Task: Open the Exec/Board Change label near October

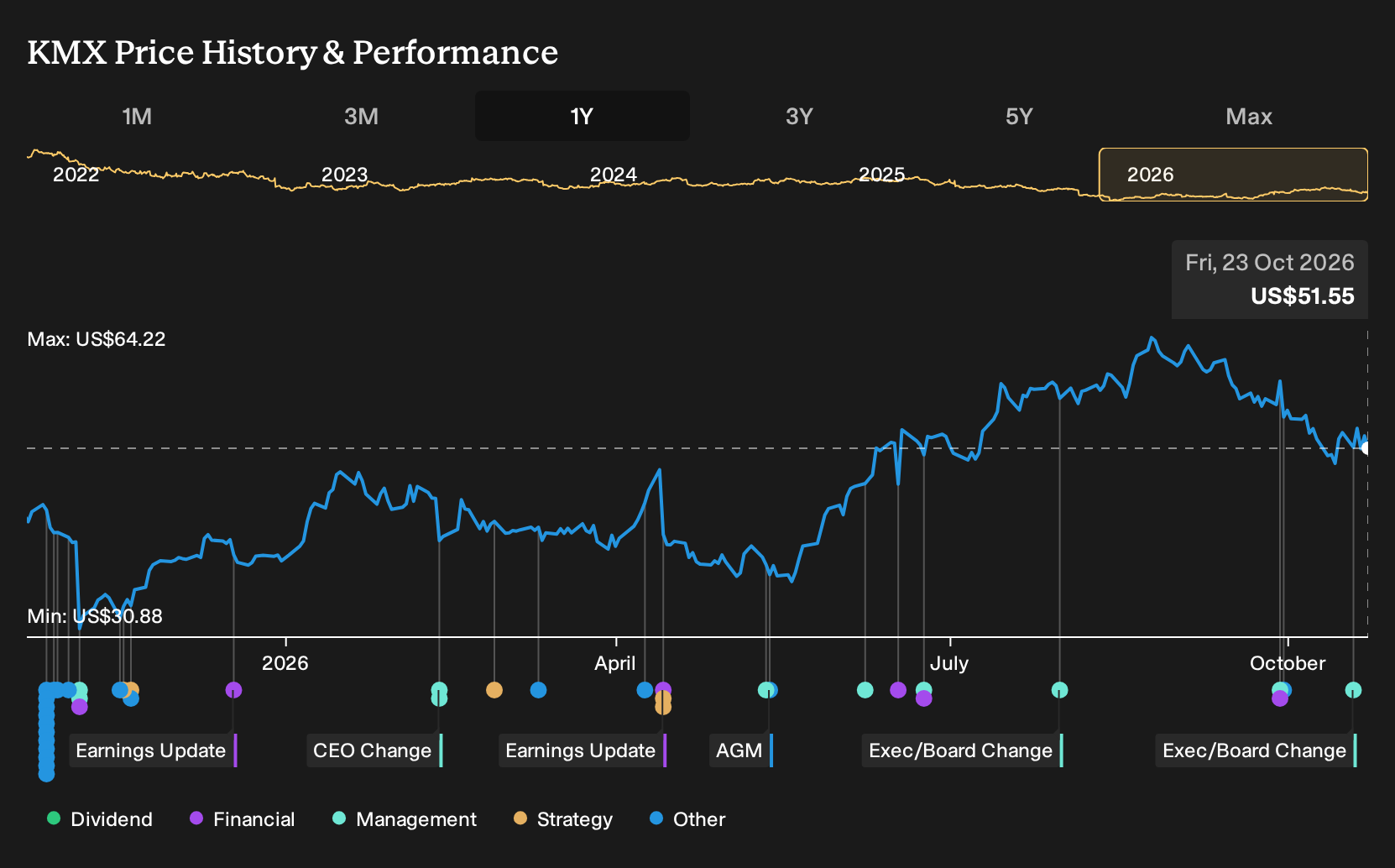Action: (1257, 750)
